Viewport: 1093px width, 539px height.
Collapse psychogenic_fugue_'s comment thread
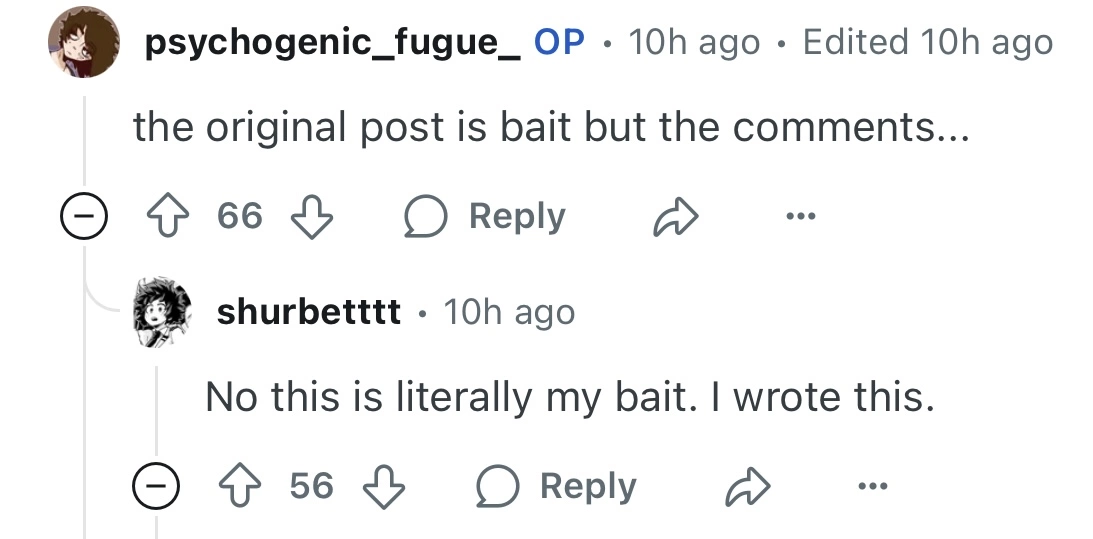pos(82,217)
